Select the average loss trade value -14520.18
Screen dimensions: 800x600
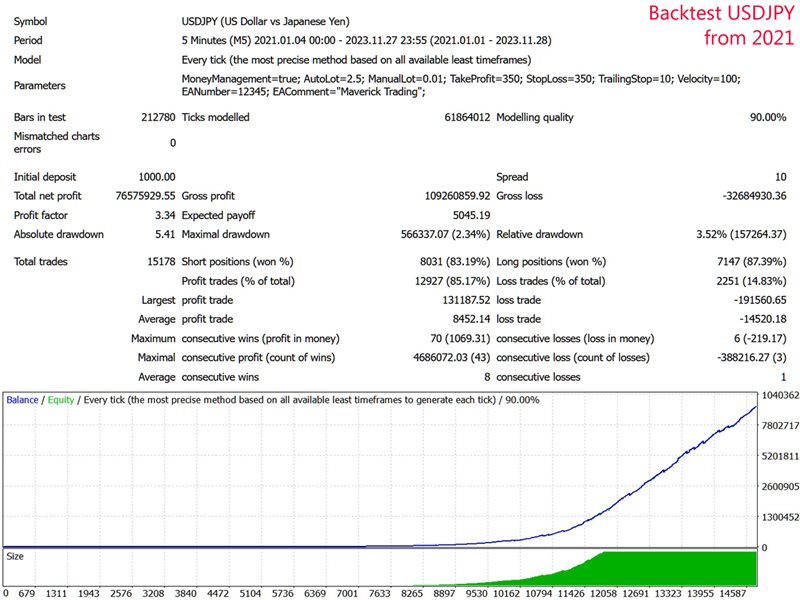[x=763, y=319]
